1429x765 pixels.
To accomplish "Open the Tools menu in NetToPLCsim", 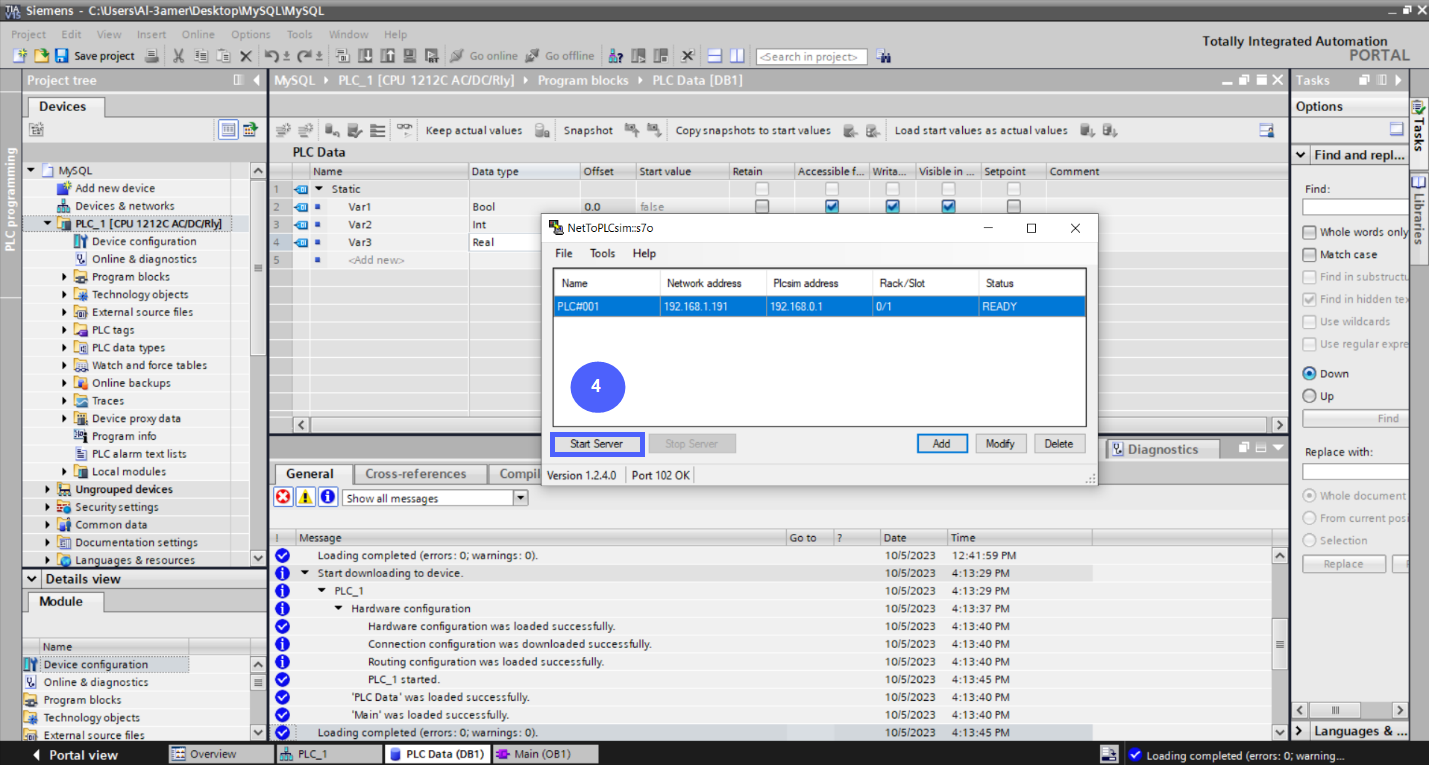I will pos(602,253).
